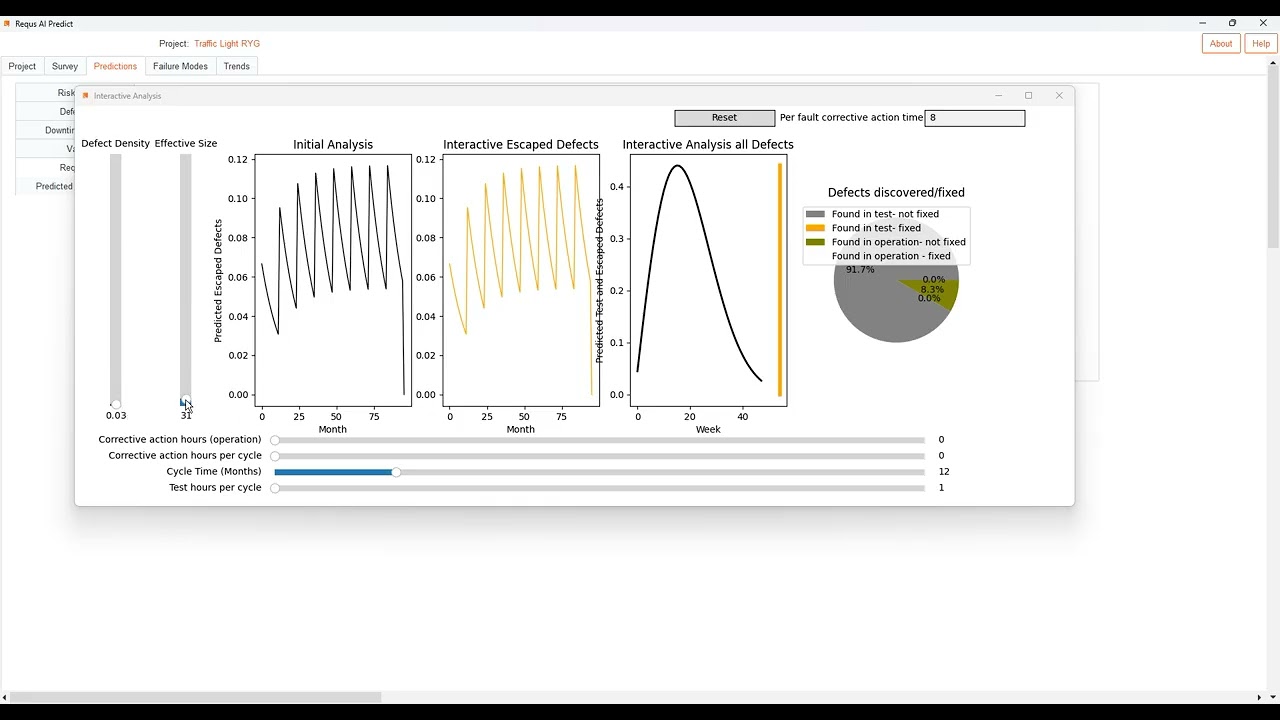
Task: Click the Traffic Light RYG project name
Action: point(227,44)
